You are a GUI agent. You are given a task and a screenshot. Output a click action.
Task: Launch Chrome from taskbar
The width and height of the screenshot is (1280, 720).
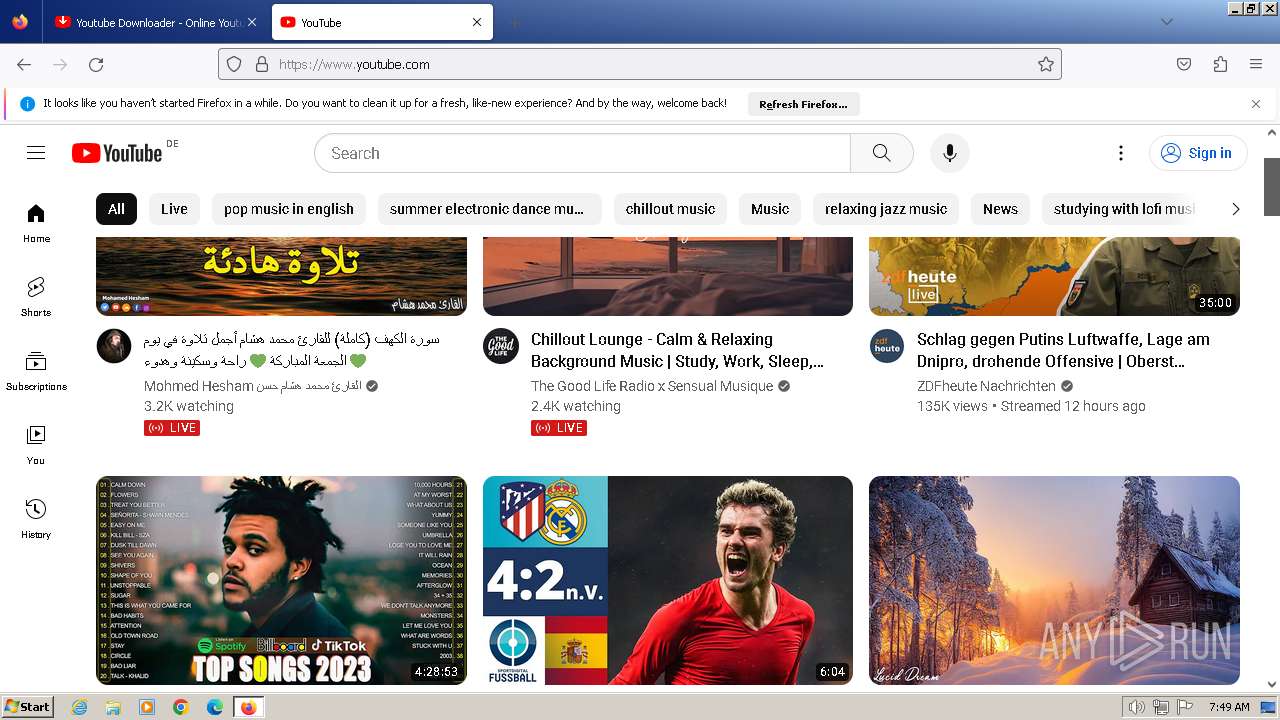(181, 707)
